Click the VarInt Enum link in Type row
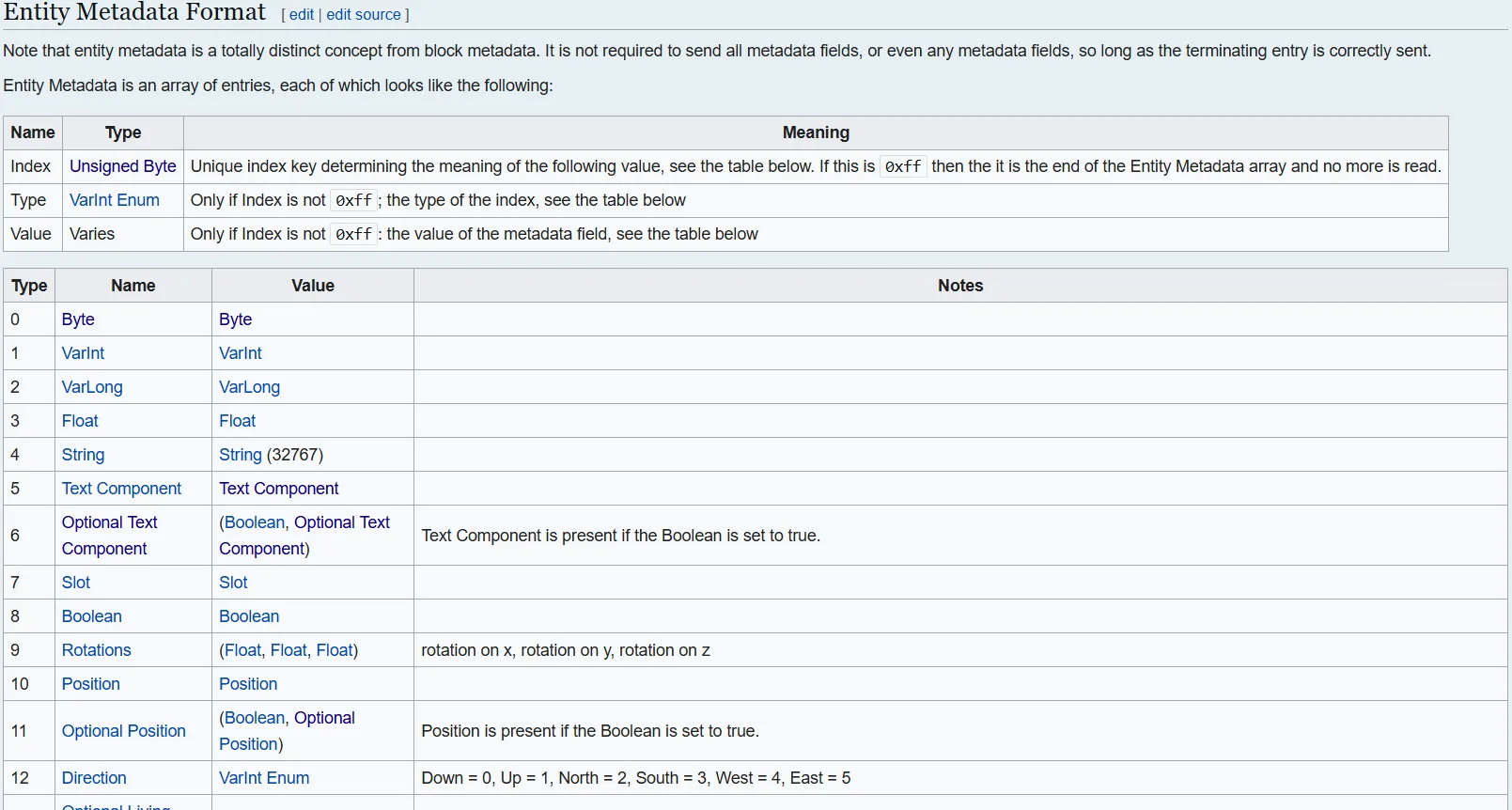 click(114, 200)
